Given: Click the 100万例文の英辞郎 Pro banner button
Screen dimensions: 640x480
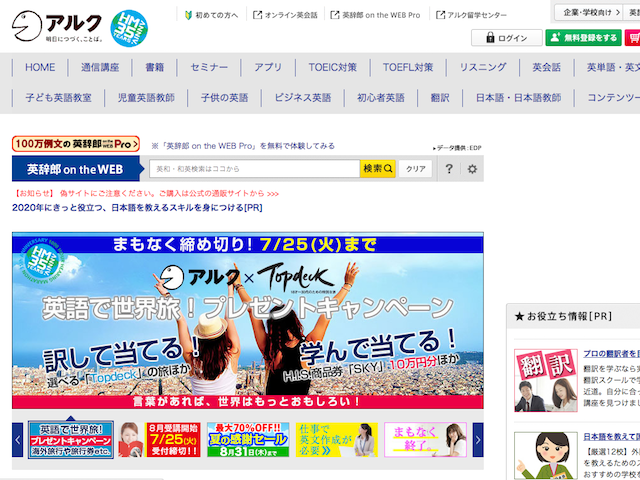Looking at the screenshot, I should click(76, 144).
